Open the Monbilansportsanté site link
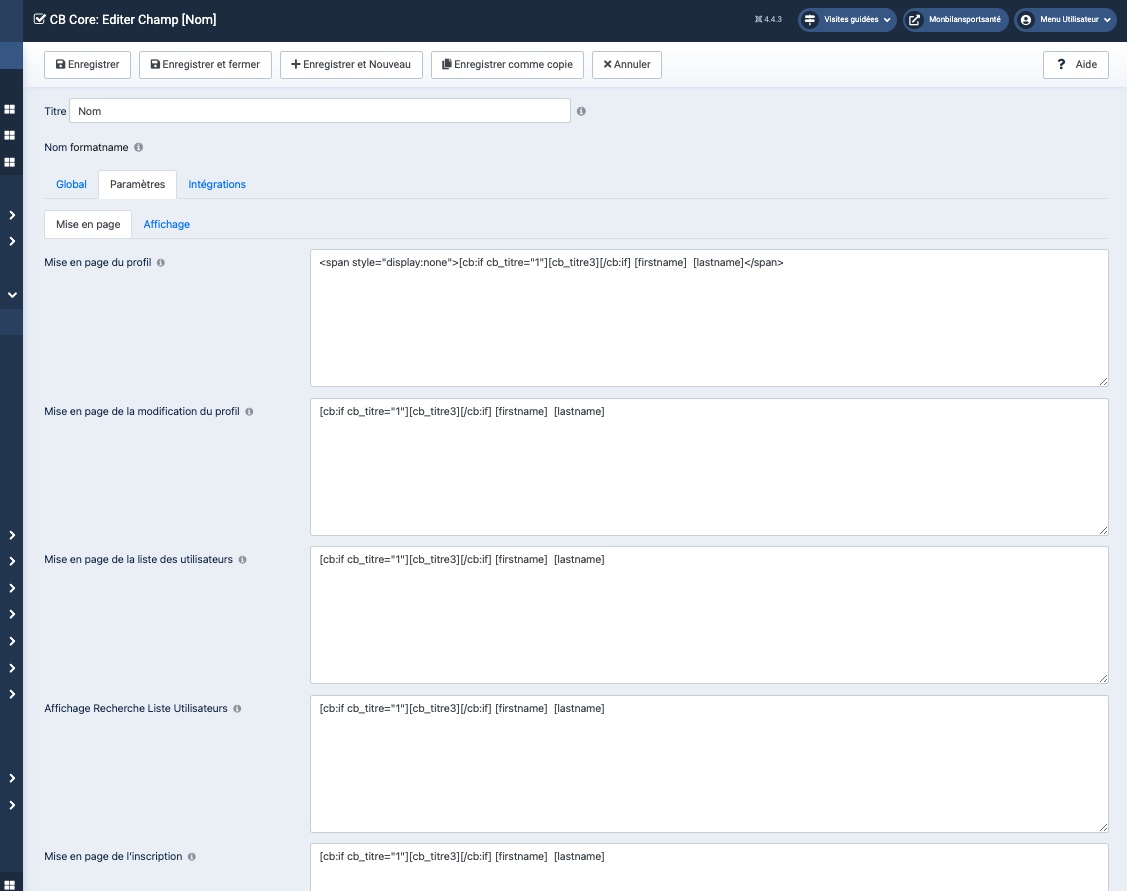The width and height of the screenshot is (1127, 891). 955,19
